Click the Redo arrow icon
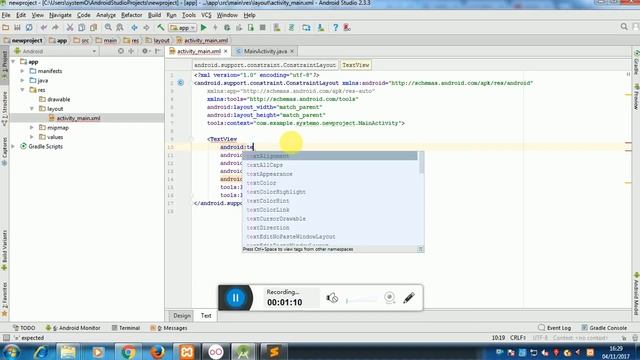Screen dimensions: 640x360 tap(55, 28)
